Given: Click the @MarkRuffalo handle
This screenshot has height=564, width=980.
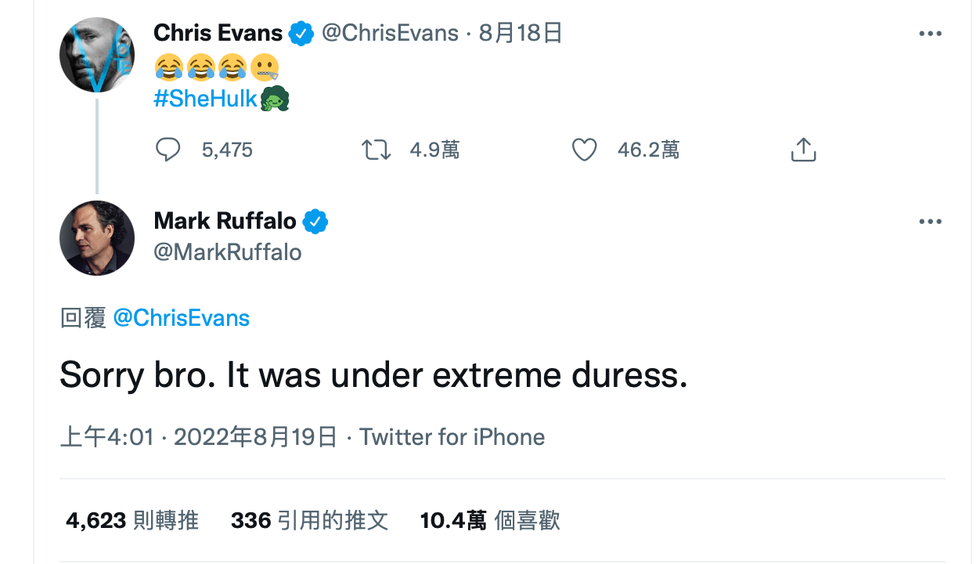Looking at the screenshot, I should coord(227,252).
